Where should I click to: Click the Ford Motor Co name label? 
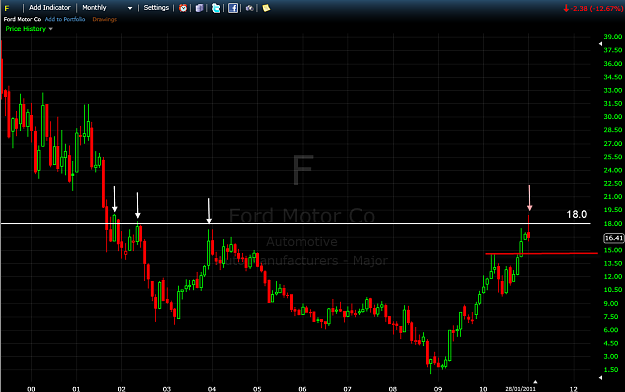22,19
